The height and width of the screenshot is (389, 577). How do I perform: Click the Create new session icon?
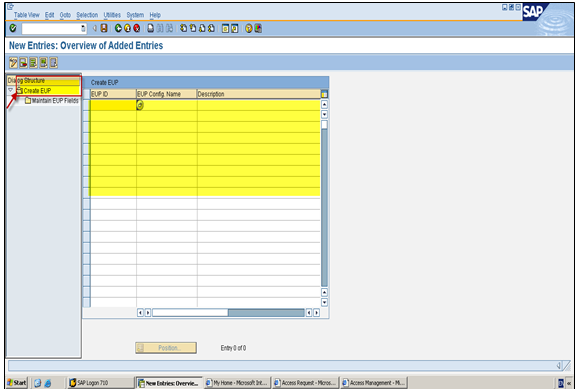click(x=225, y=28)
